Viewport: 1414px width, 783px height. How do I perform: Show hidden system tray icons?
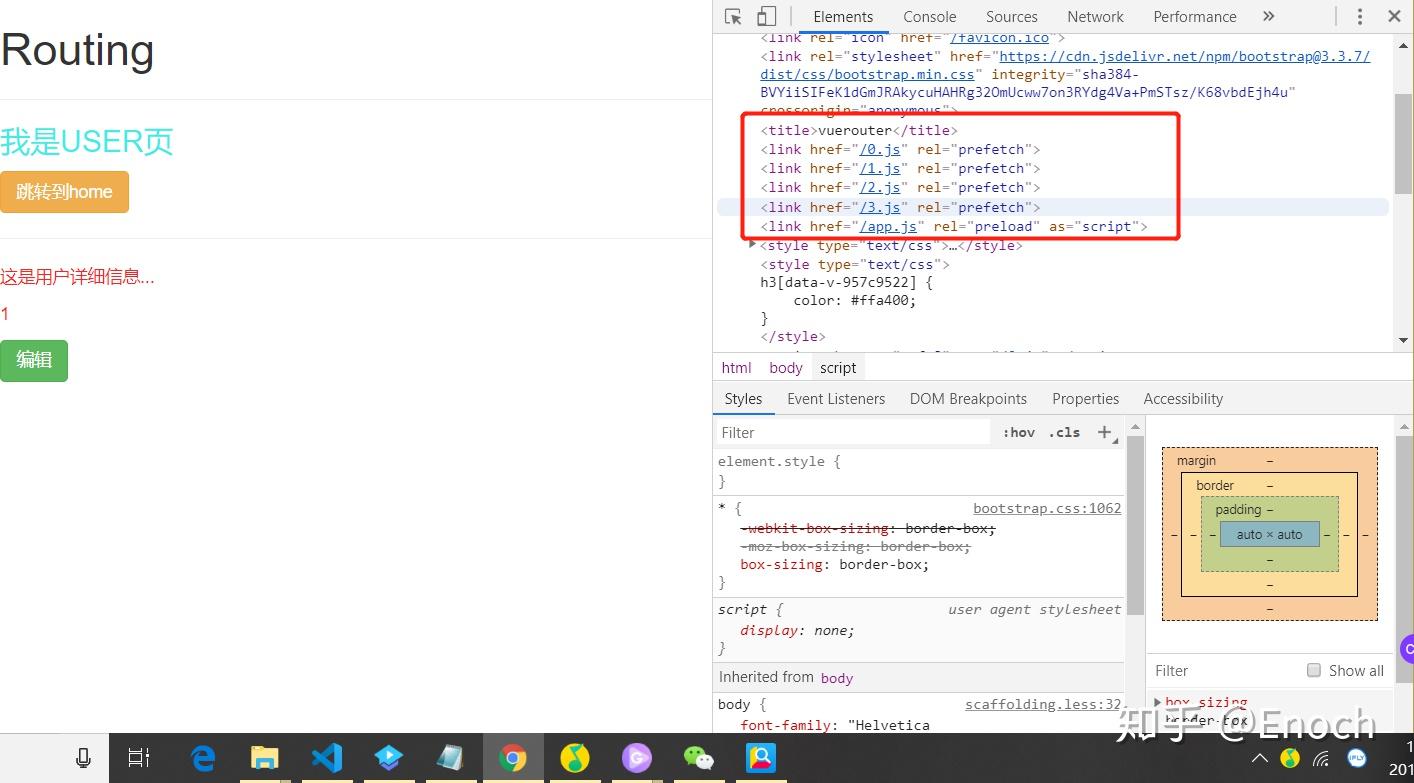tap(1260, 759)
